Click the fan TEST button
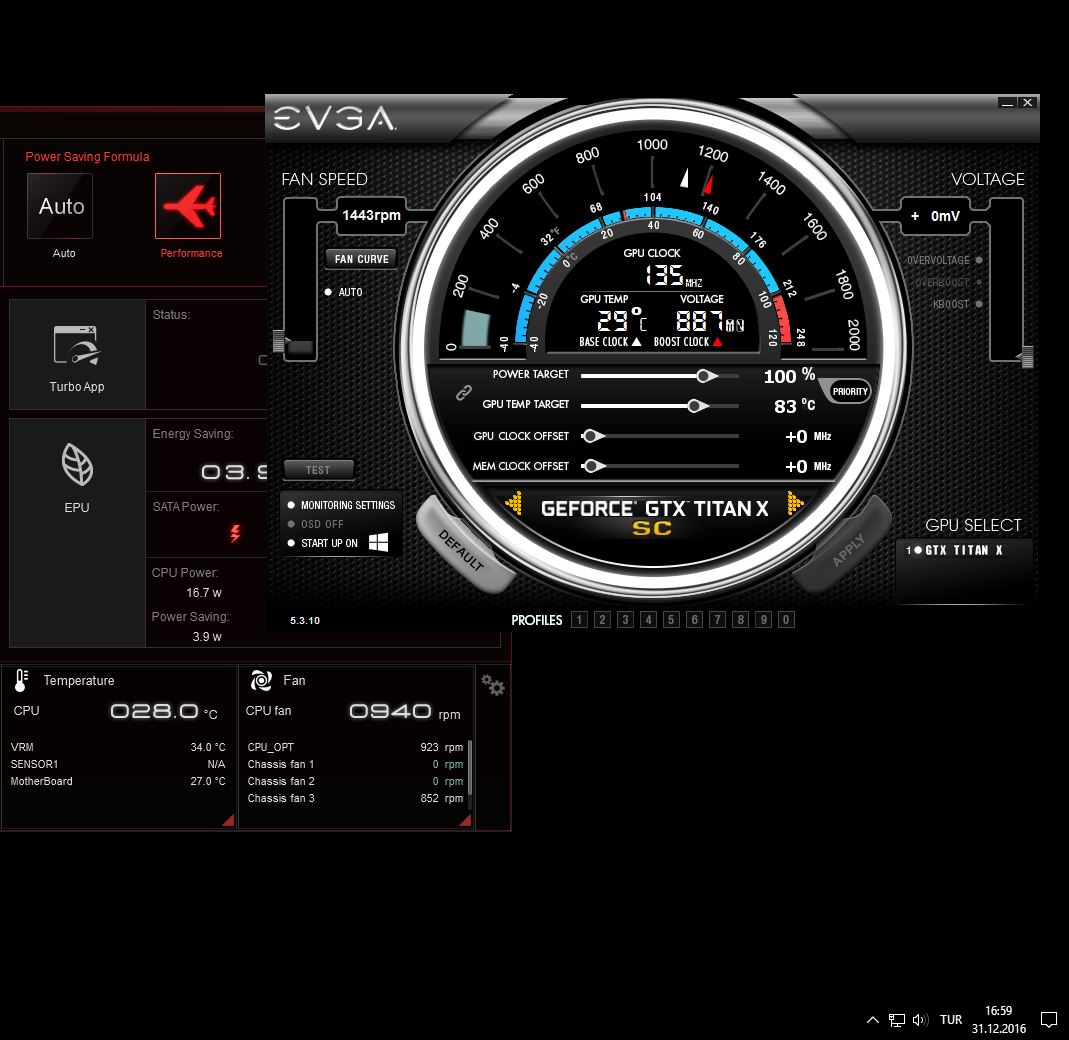 (x=318, y=470)
